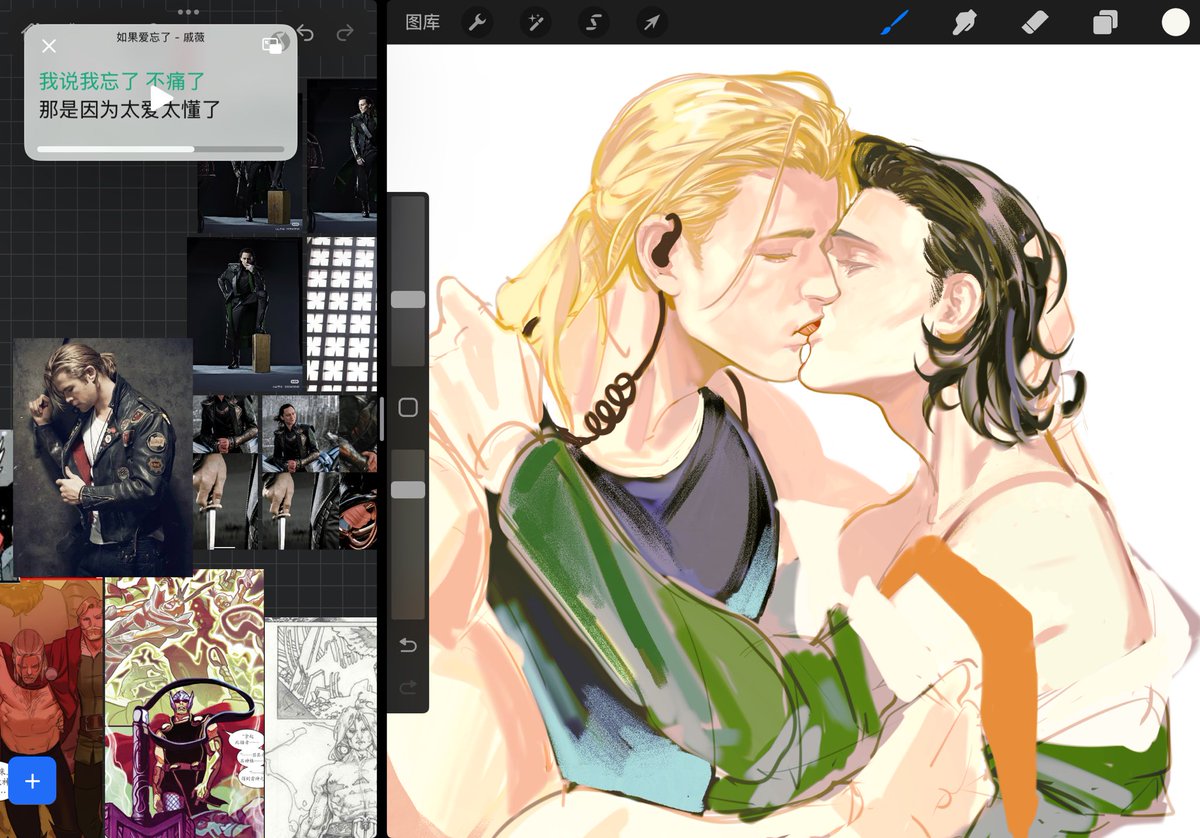Activate the arrow Transform tool
The image size is (1200, 838).
651,22
